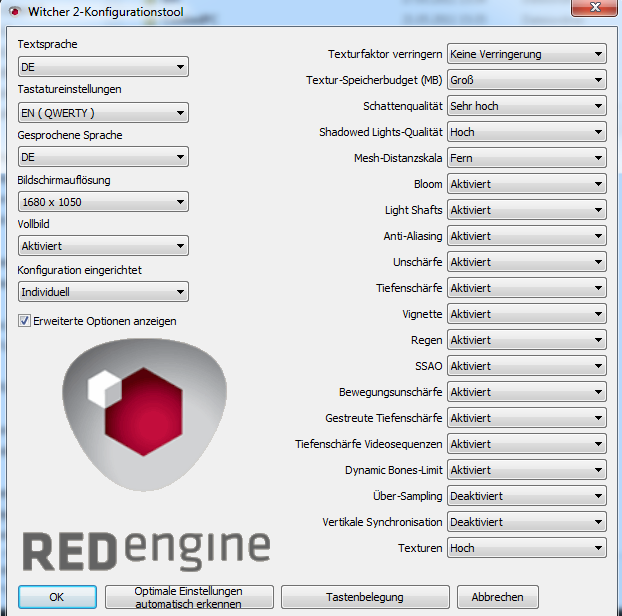
Task: Open the Bildschirmauflösung dropdown showing 1680 x 1050
Action: click(103, 202)
